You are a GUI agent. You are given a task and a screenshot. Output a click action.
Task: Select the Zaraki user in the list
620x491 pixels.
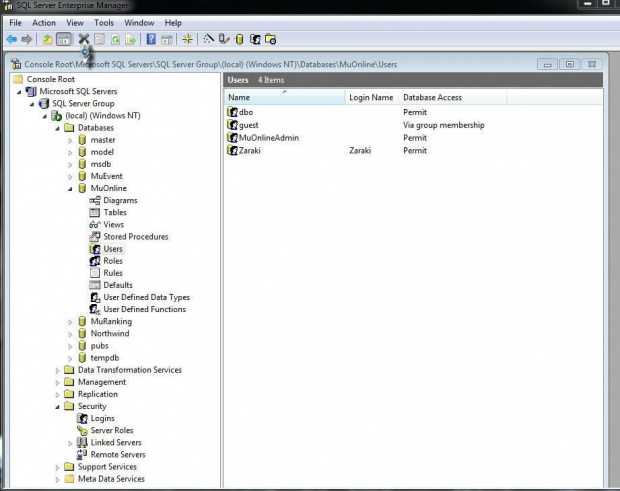pyautogui.click(x=250, y=150)
